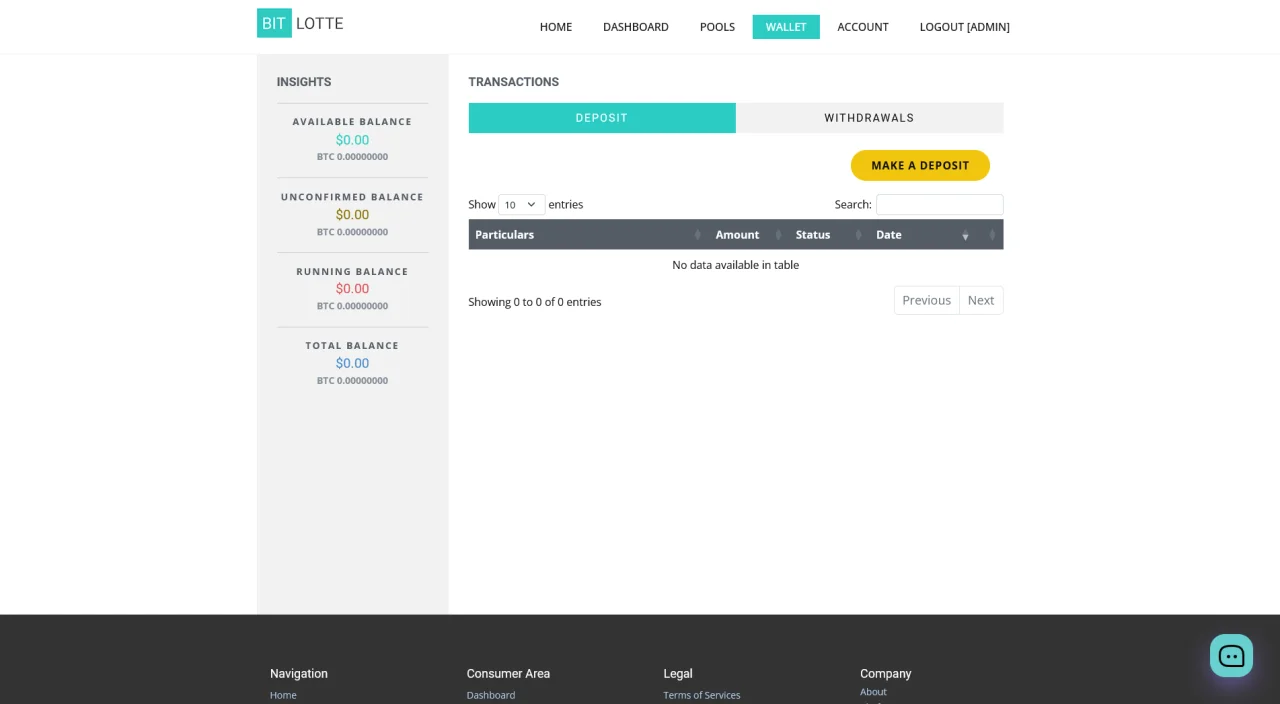Screen dimensions: 1280x704
Task: Switch to the WITHDRAWALS tab
Action: tap(869, 118)
